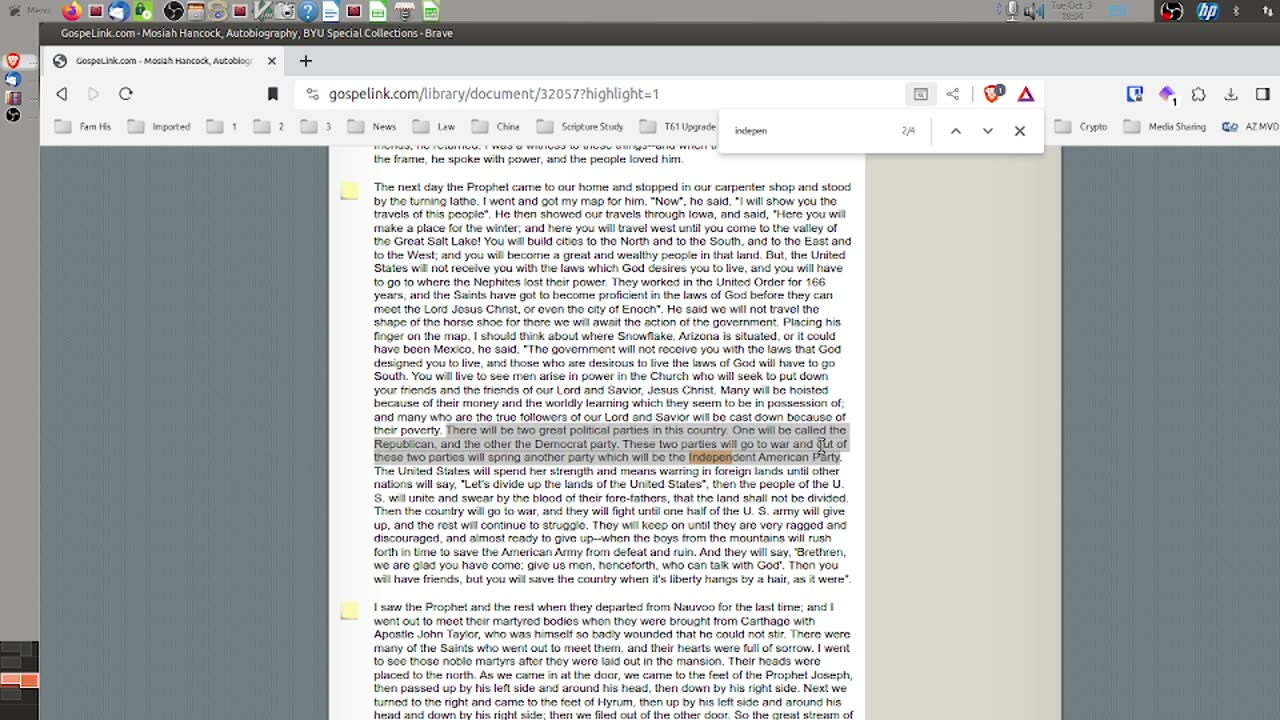Click the yellow note icon beside 'I saw the Prophet'
This screenshot has width=1280, height=720.
(349, 610)
